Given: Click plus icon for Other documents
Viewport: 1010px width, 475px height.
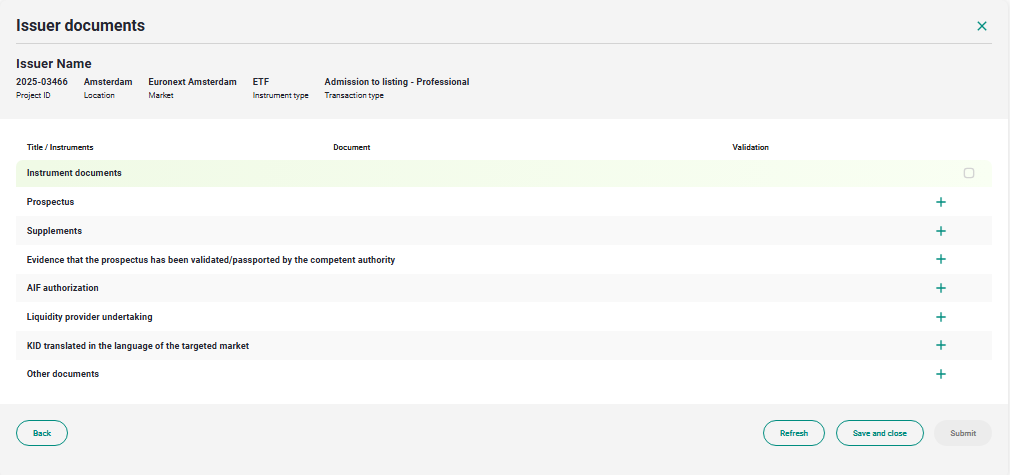Looking at the screenshot, I should 940,374.
